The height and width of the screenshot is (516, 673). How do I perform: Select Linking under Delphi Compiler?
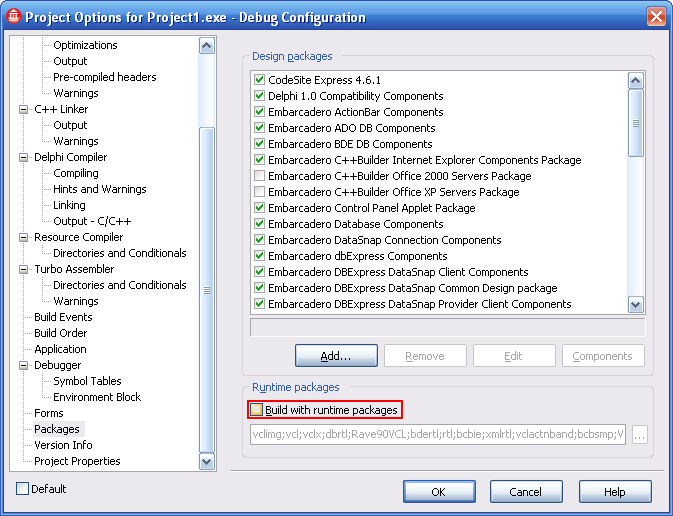(69, 205)
